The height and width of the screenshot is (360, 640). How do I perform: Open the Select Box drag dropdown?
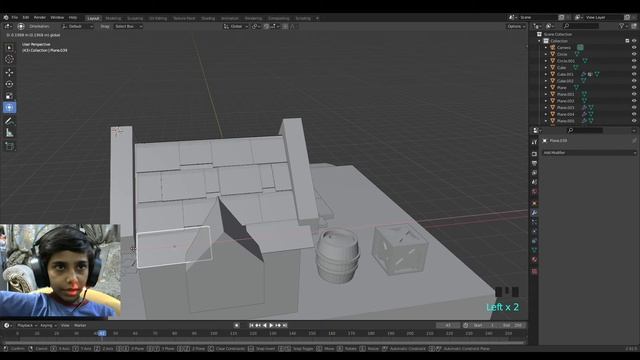[x=128, y=26]
